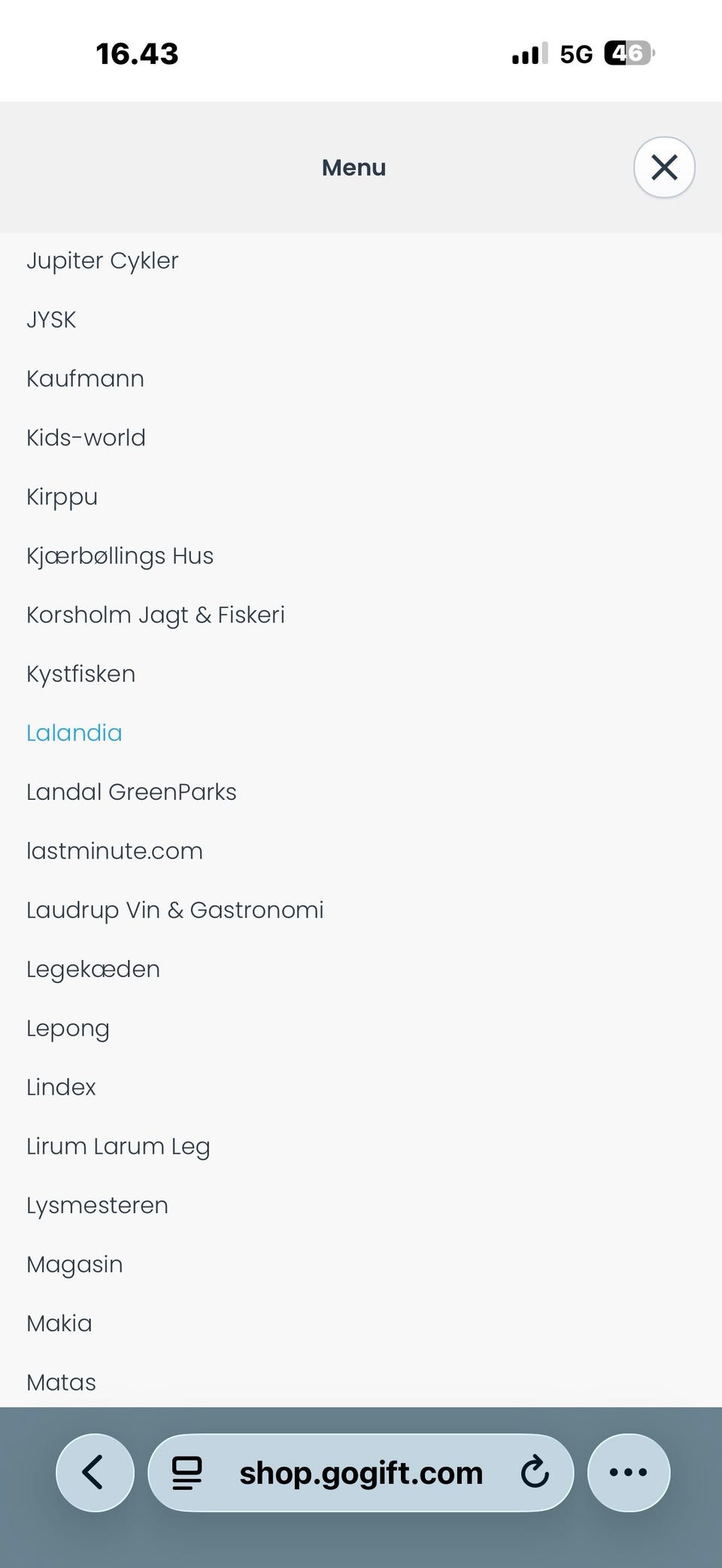
Task: Tap Matas in the menu
Action: [61, 1382]
